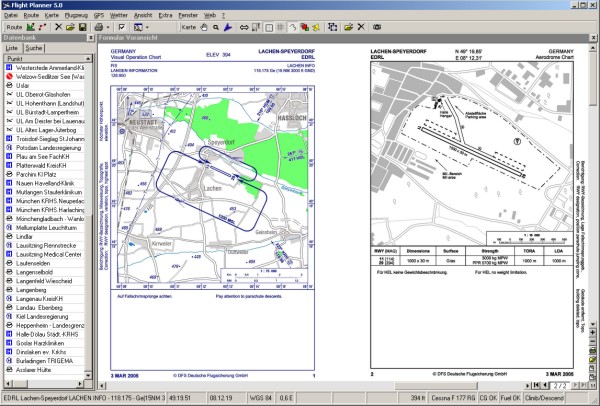Click the Climb/Descend status bar entry

(x=544, y=398)
